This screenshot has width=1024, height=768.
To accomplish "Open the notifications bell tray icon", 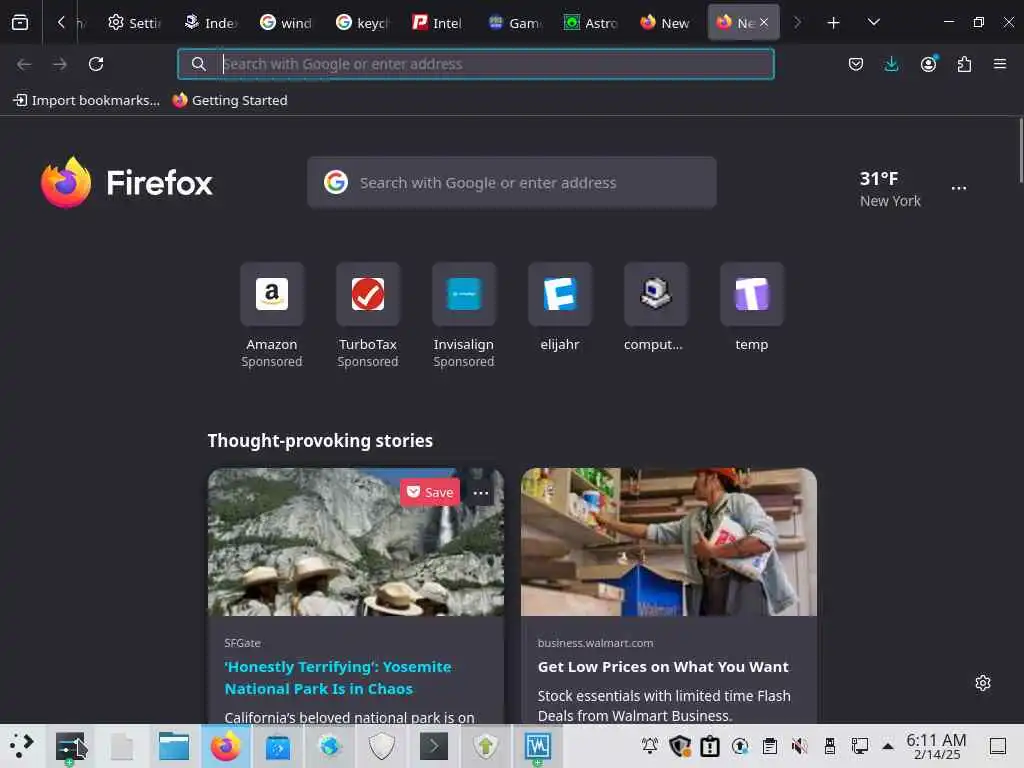I will point(650,746).
